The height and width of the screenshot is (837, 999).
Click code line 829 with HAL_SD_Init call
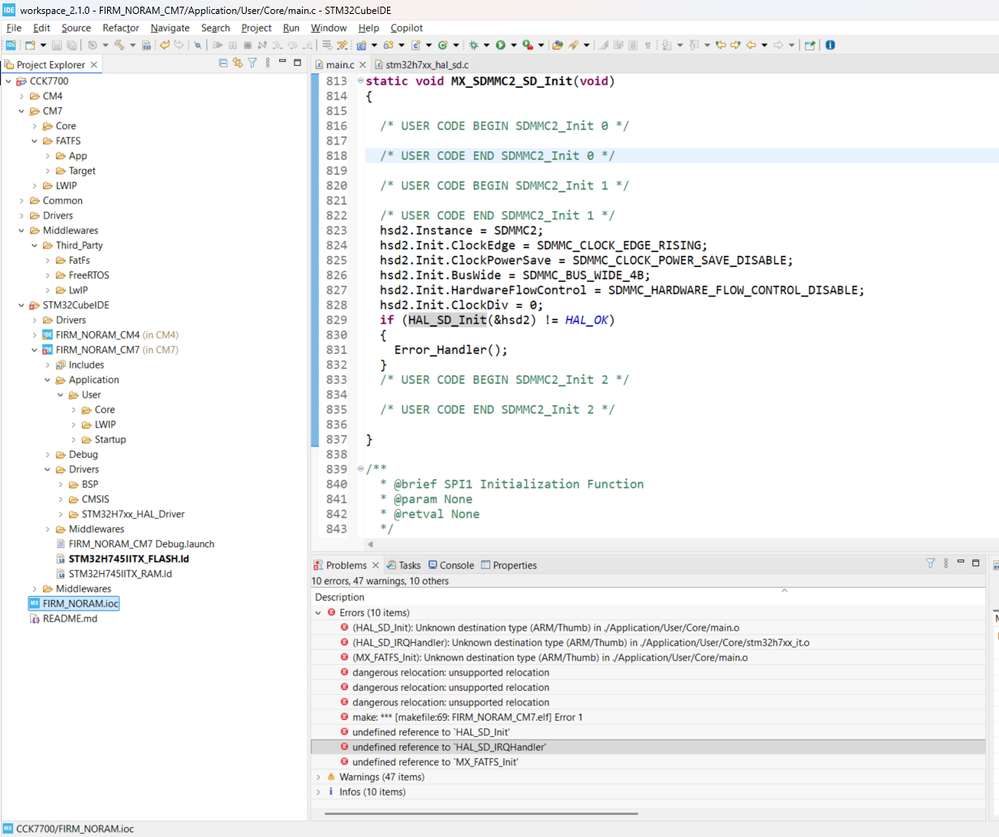pos(497,320)
